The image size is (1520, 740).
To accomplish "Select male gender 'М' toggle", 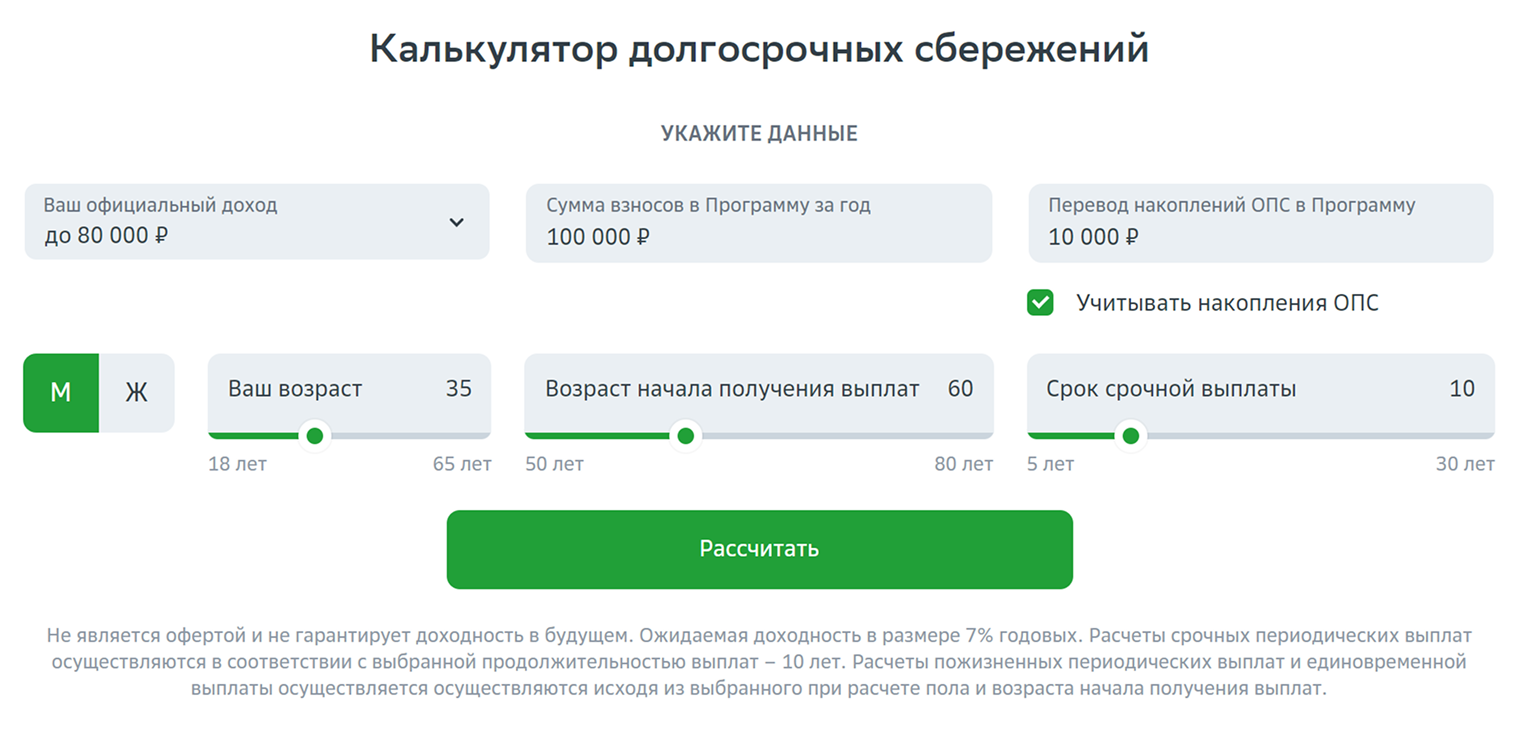I will (61, 392).
